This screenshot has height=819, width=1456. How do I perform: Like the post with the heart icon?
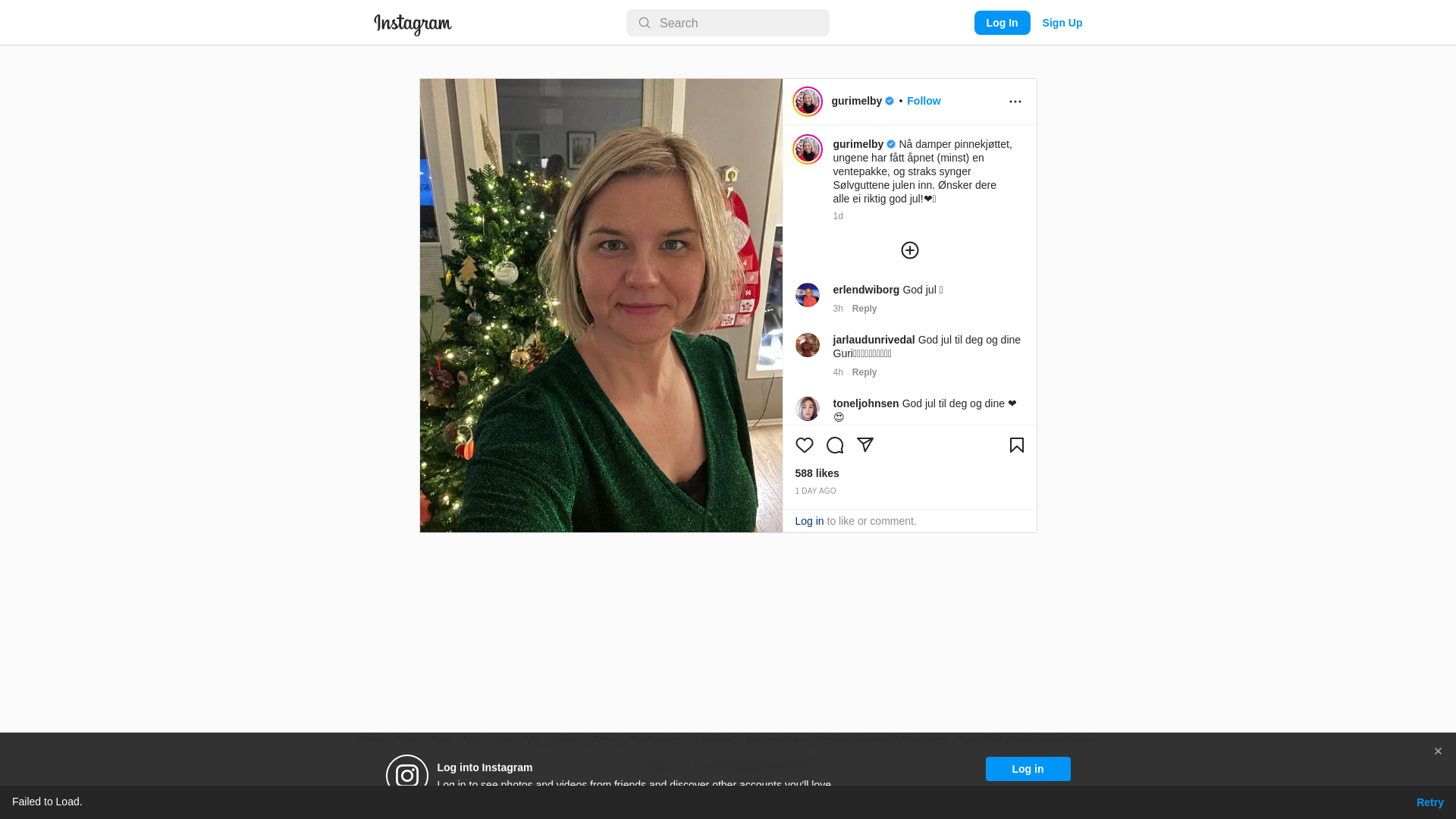point(805,445)
